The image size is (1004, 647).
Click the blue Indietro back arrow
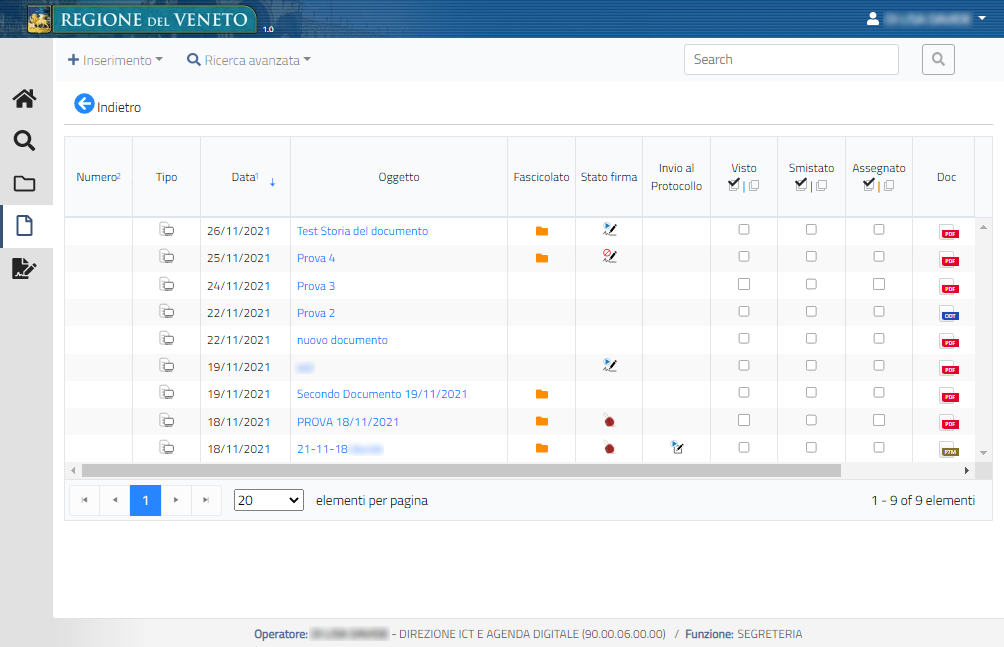[x=84, y=104]
